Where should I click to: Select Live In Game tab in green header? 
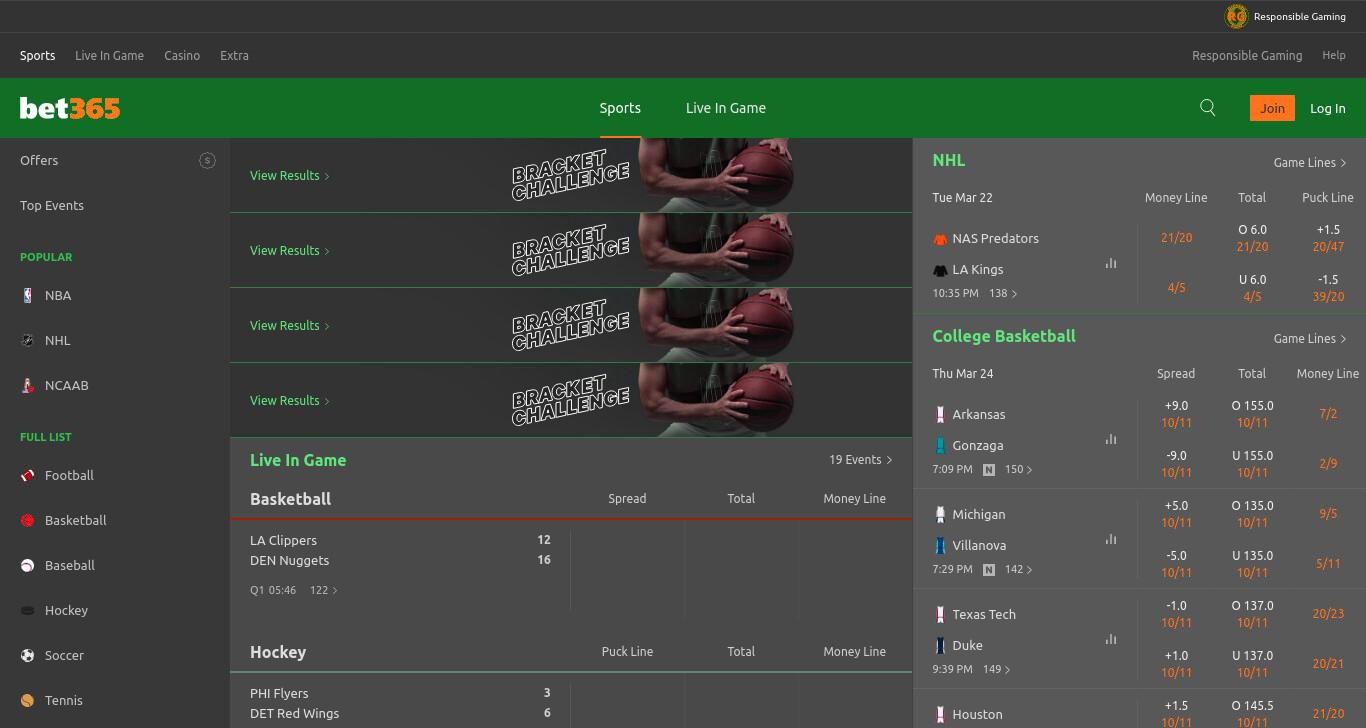point(726,108)
